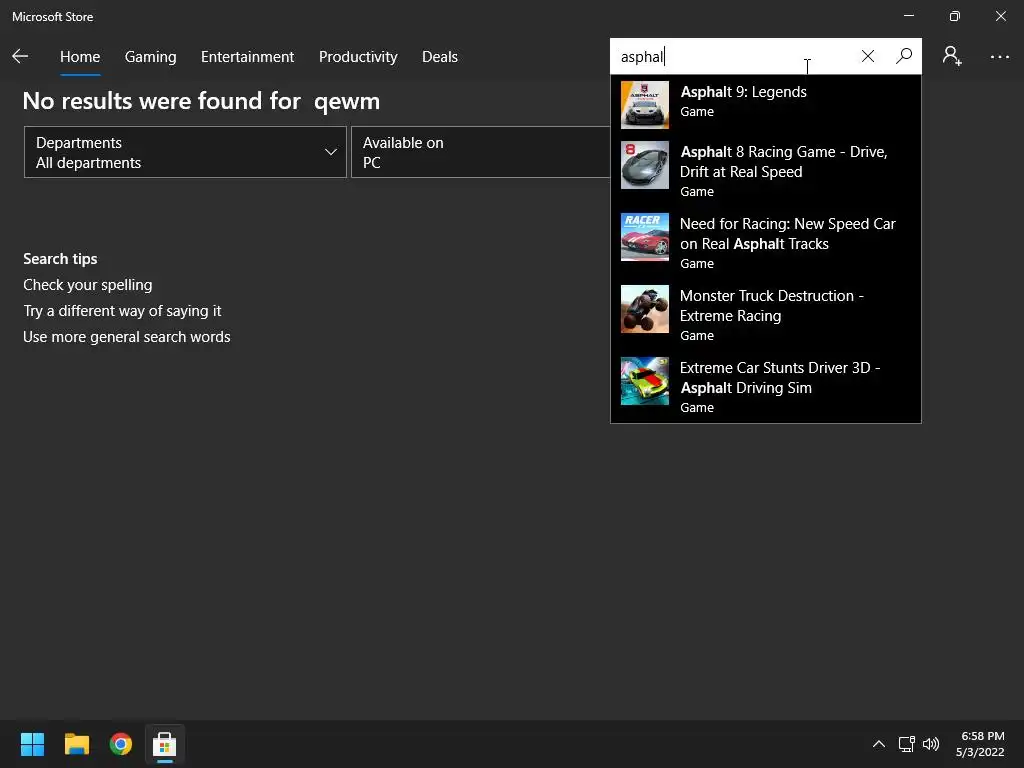The height and width of the screenshot is (768, 1024).
Task: Select Asphalt 8 Racing Game suggestion title
Action: click(783, 162)
